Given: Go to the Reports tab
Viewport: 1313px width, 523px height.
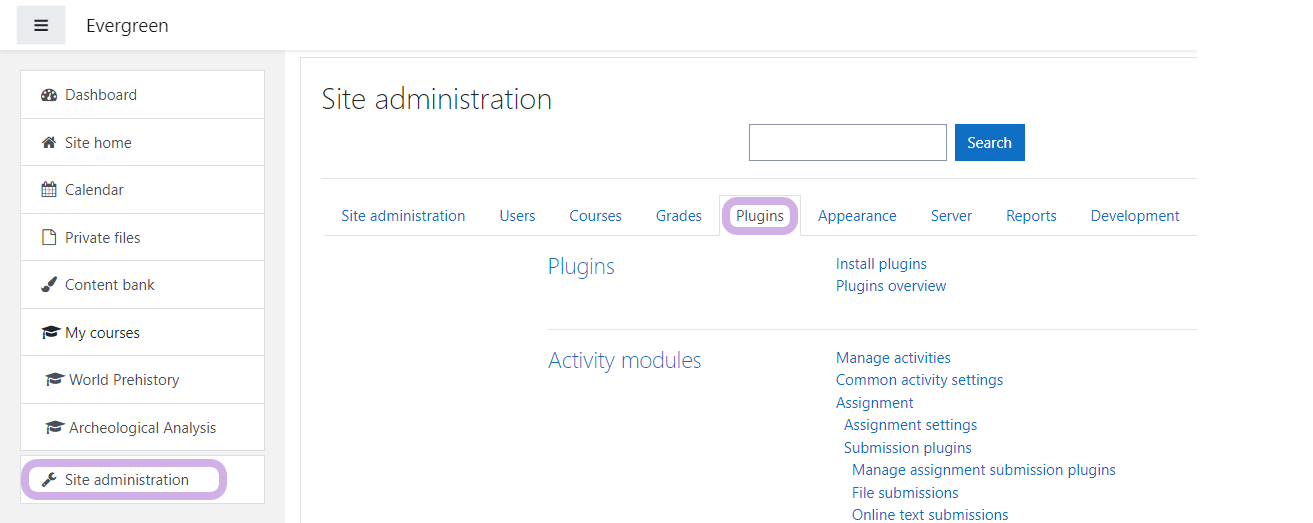Looking at the screenshot, I should (1031, 216).
